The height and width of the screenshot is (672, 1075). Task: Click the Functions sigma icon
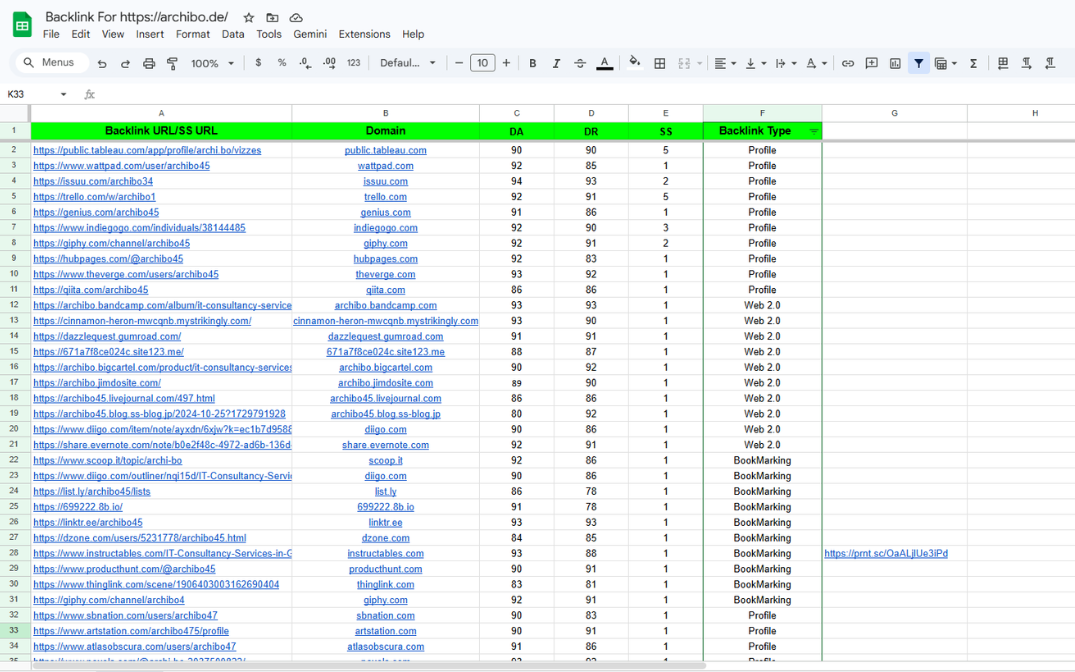pos(973,63)
